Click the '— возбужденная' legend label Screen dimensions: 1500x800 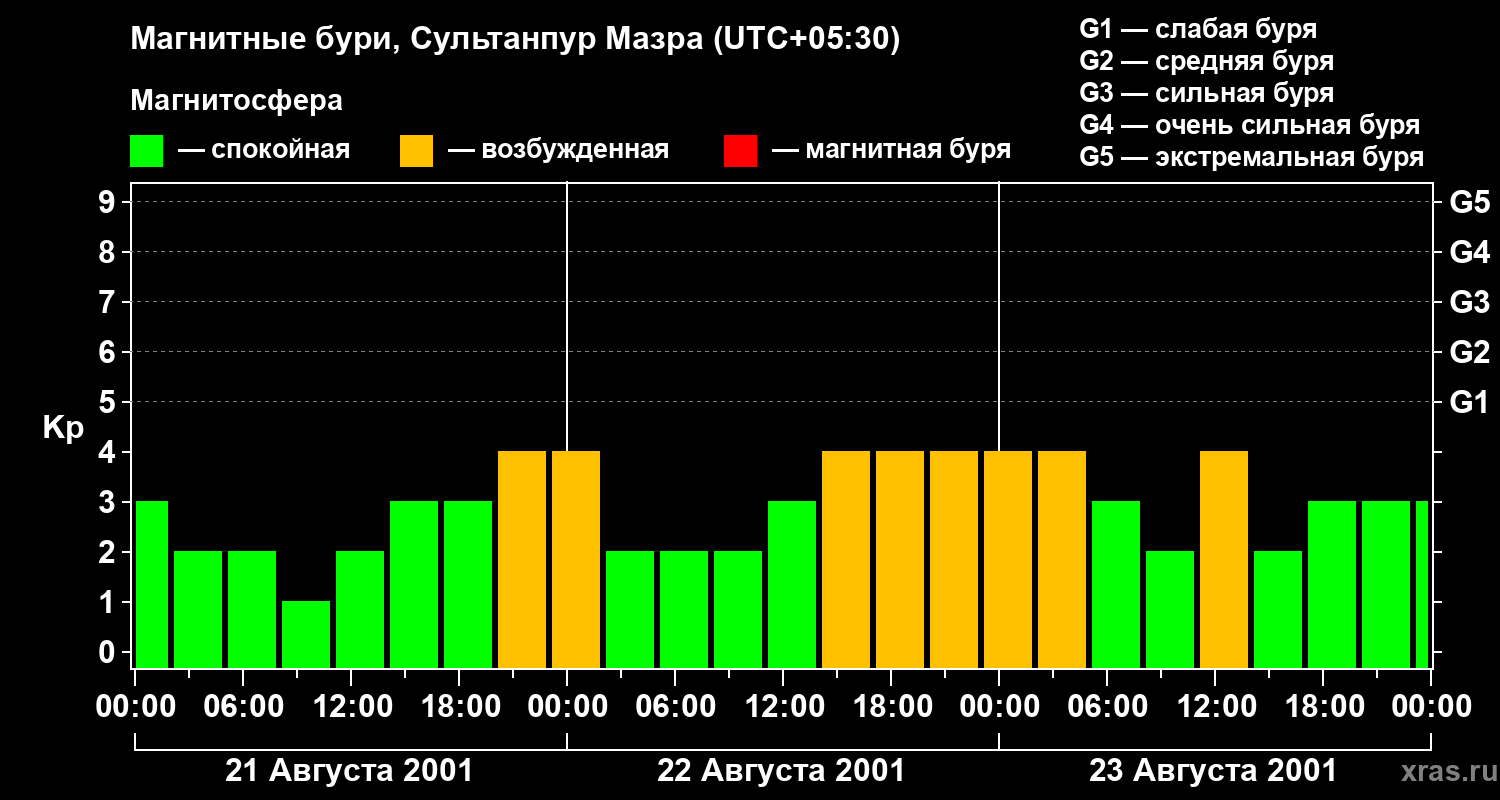coord(558,151)
